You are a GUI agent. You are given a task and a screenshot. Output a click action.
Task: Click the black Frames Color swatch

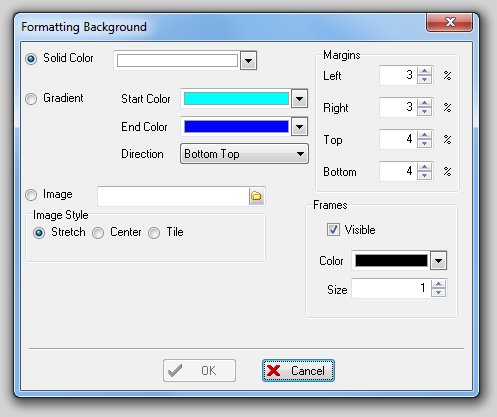coord(391,261)
